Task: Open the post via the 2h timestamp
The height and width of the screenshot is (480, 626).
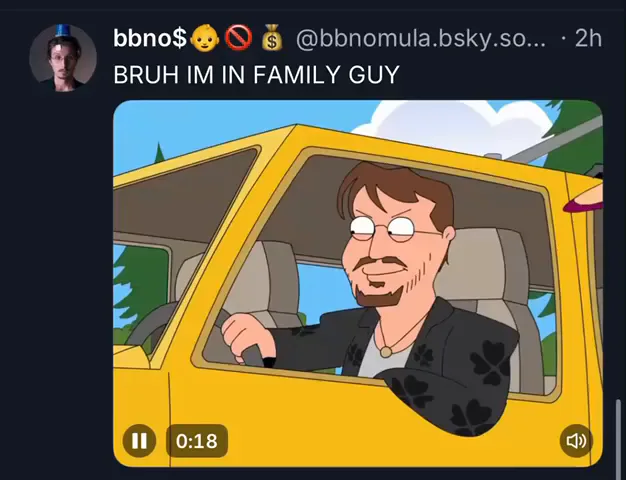Action: (x=588, y=39)
